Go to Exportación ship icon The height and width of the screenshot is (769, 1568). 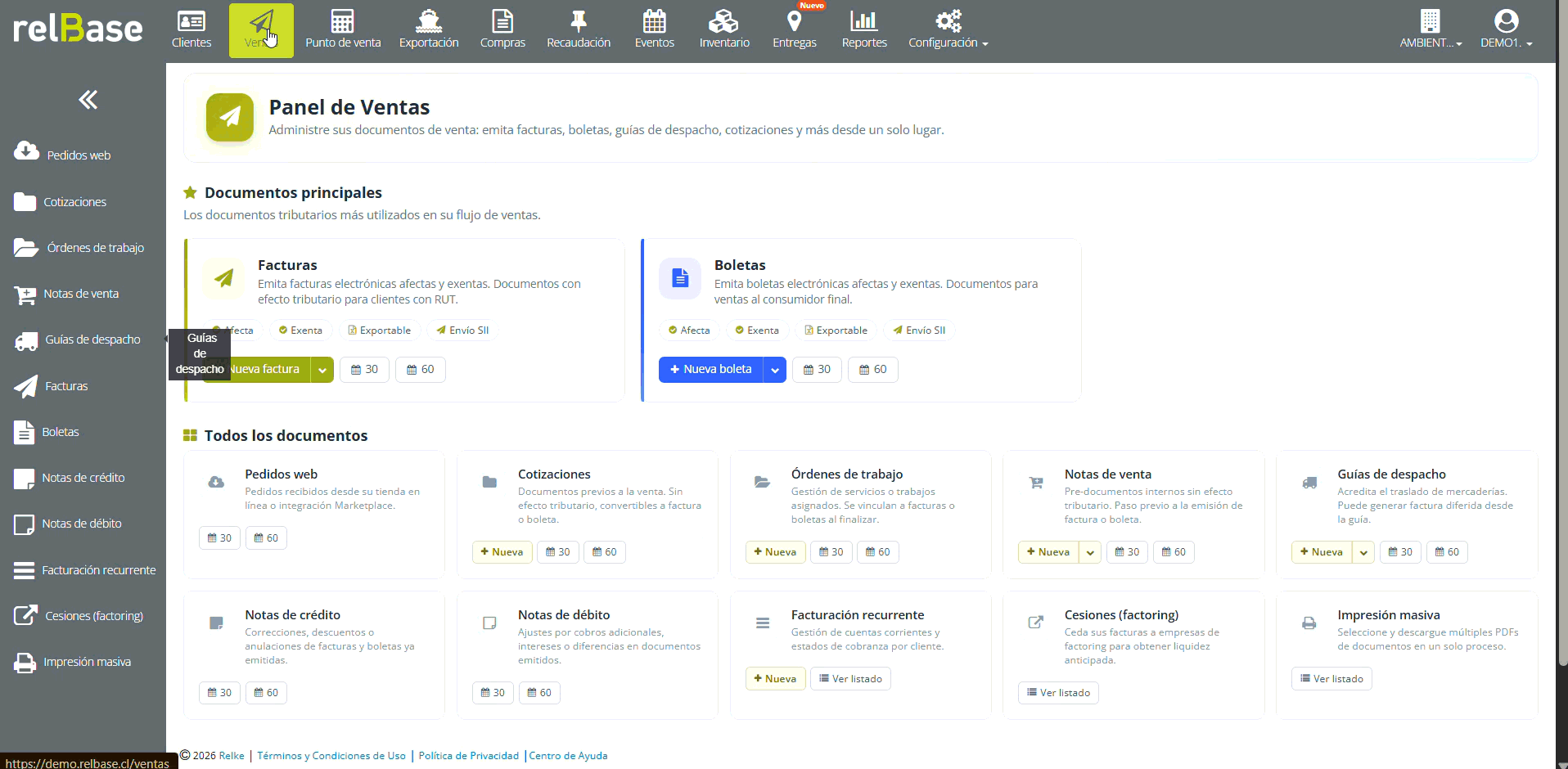point(429,20)
